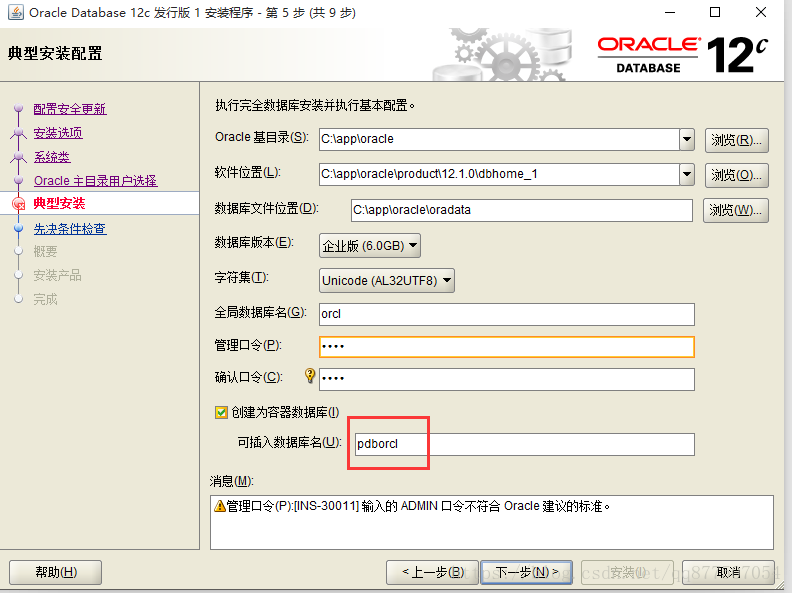792x593 pixels.
Task: Click the warning icon in the 消息 box
Action: [x=220, y=506]
